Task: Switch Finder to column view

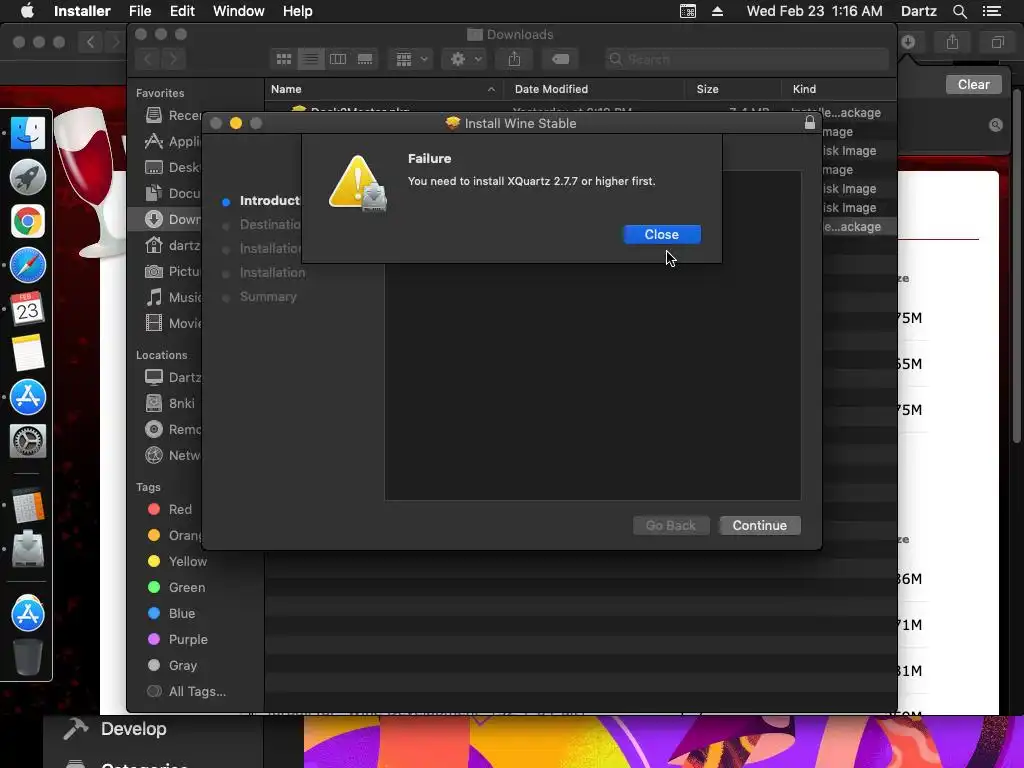Action: [338, 59]
